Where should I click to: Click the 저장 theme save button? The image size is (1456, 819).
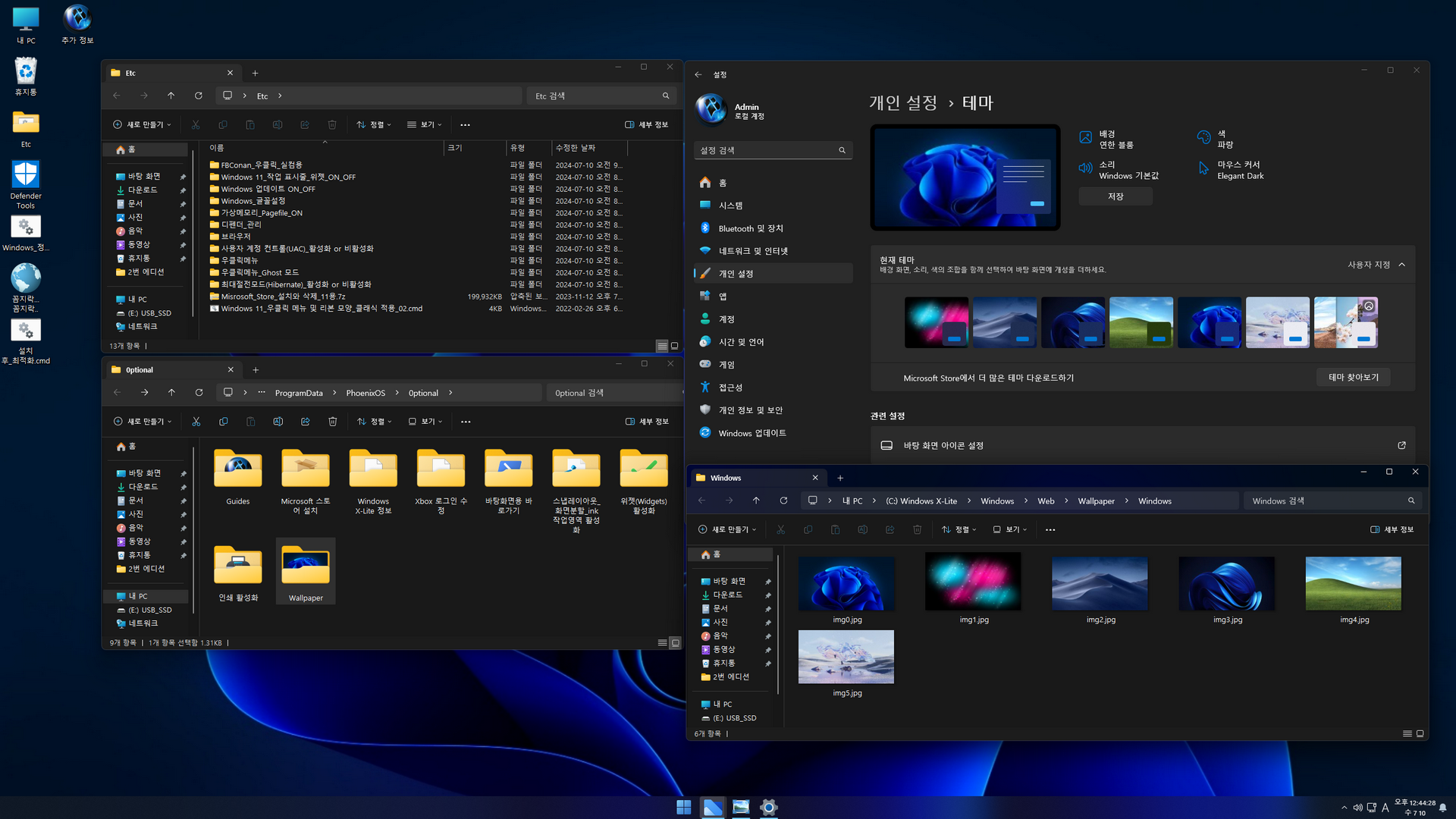click(1115, 196)
